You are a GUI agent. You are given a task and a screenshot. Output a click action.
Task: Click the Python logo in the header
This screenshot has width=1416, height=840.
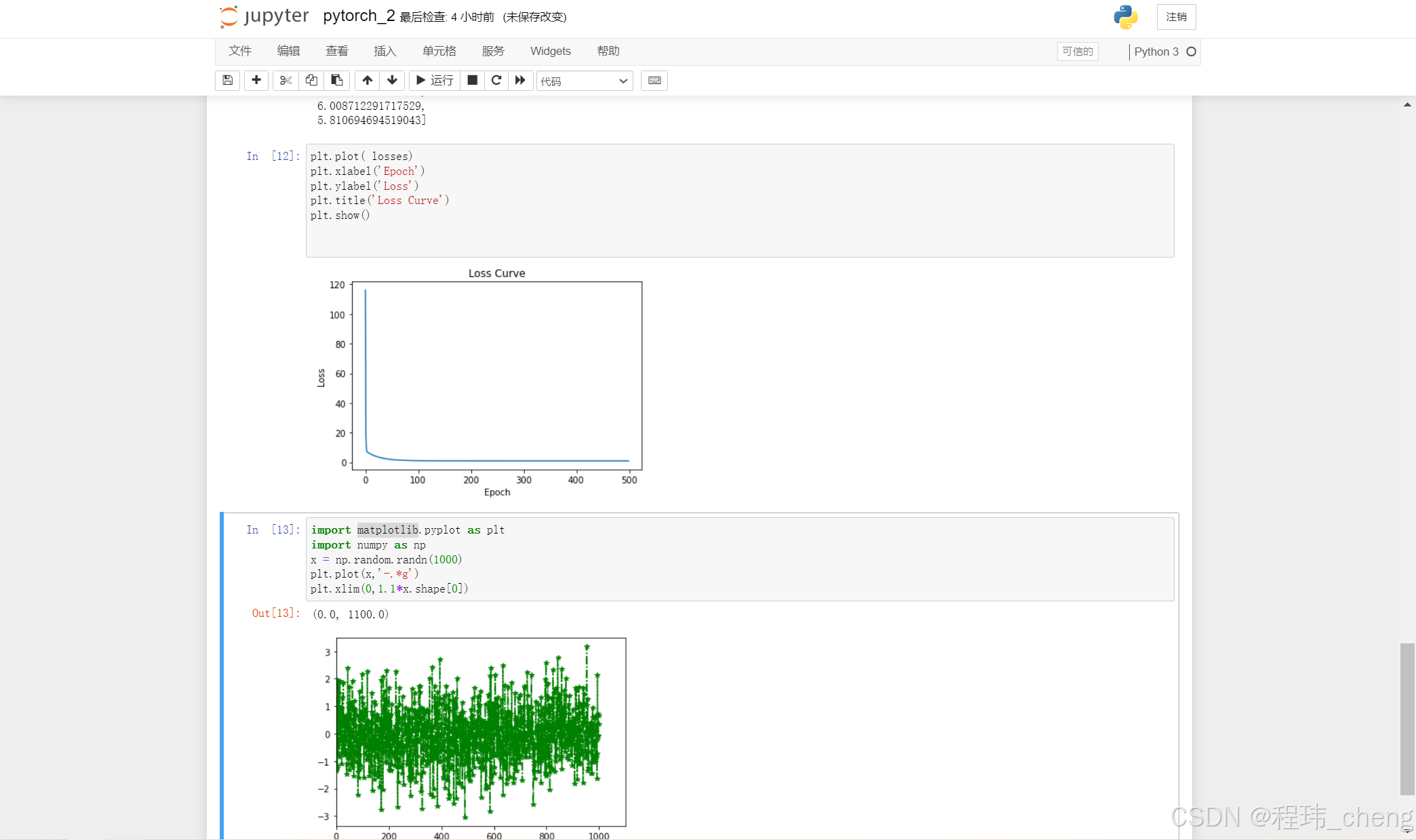(1125, 17)
